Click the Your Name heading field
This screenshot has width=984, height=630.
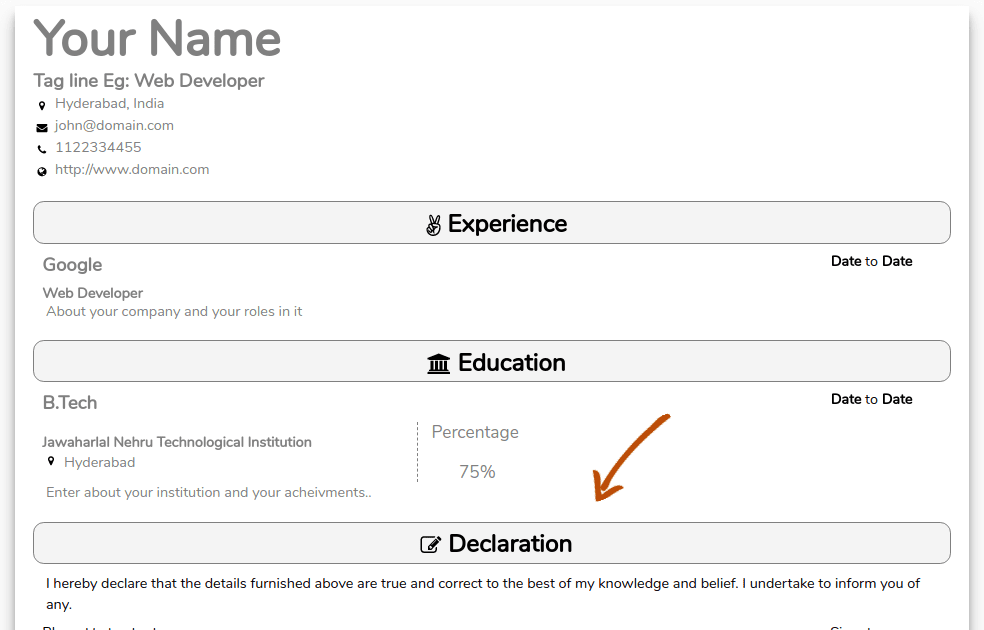(x=158, y=39)
